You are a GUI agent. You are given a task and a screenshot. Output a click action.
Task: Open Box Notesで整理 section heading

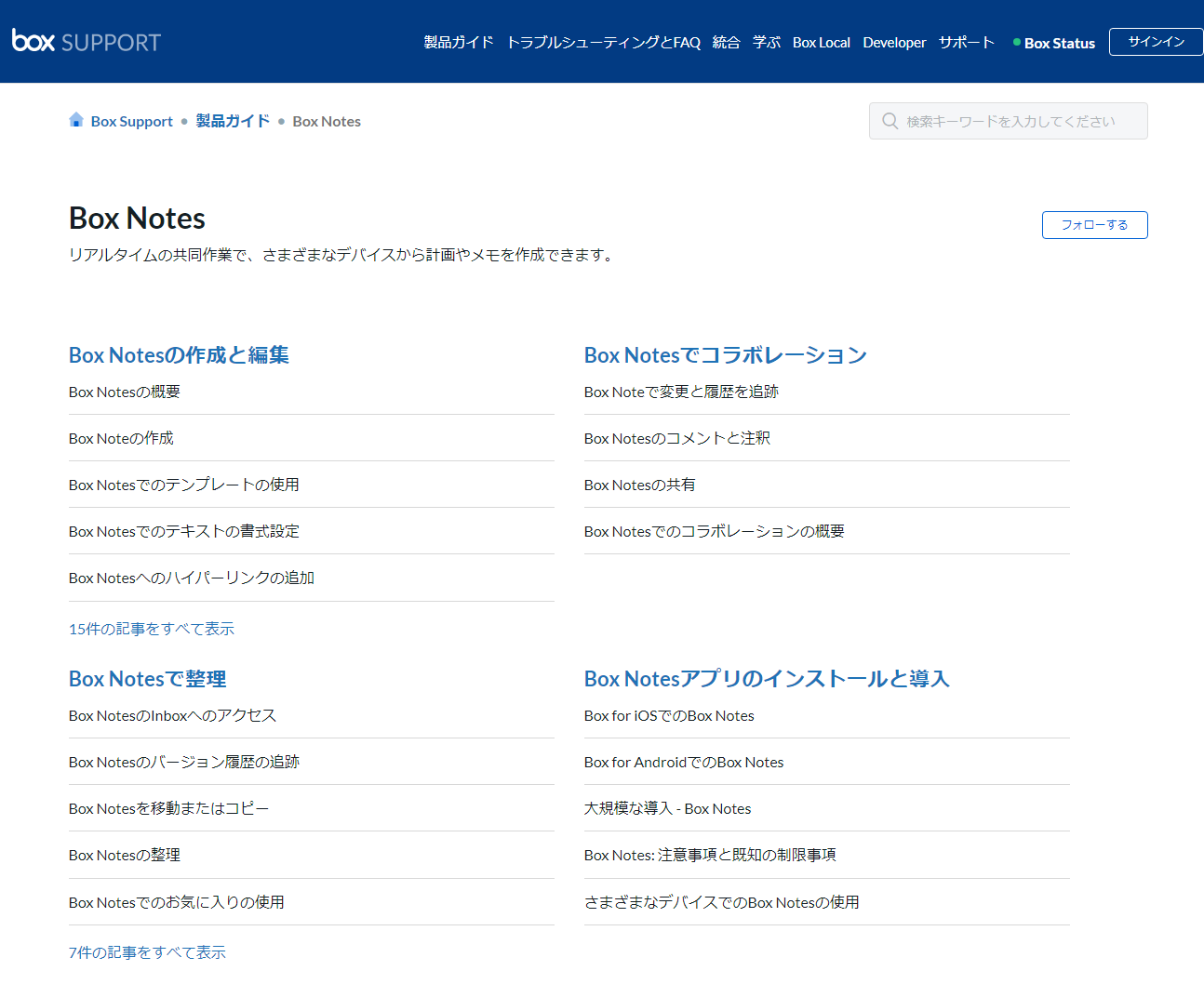click(148, 679)
